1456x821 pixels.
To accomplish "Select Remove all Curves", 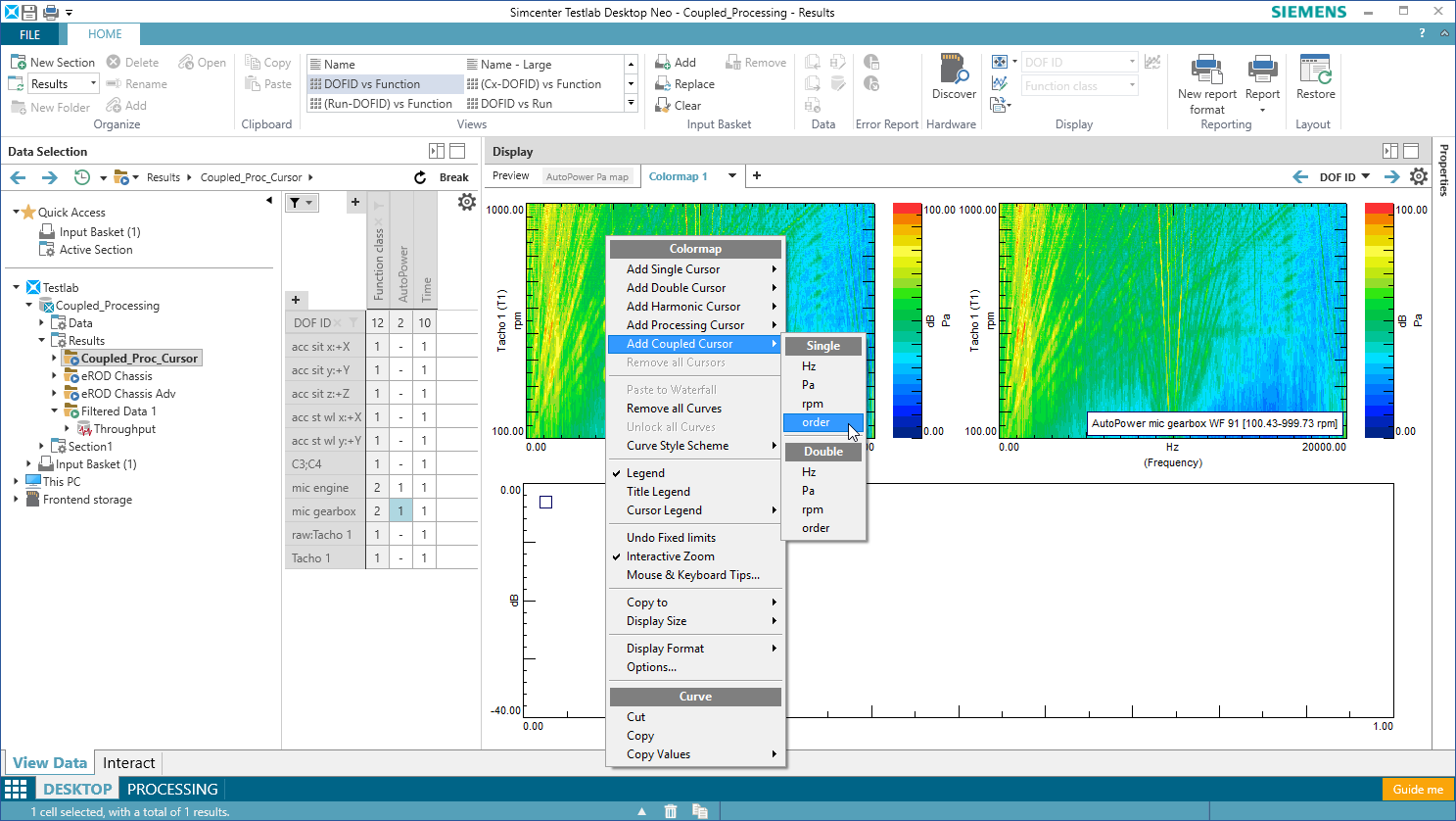I will pyautogui.click(x=695, y=409).
